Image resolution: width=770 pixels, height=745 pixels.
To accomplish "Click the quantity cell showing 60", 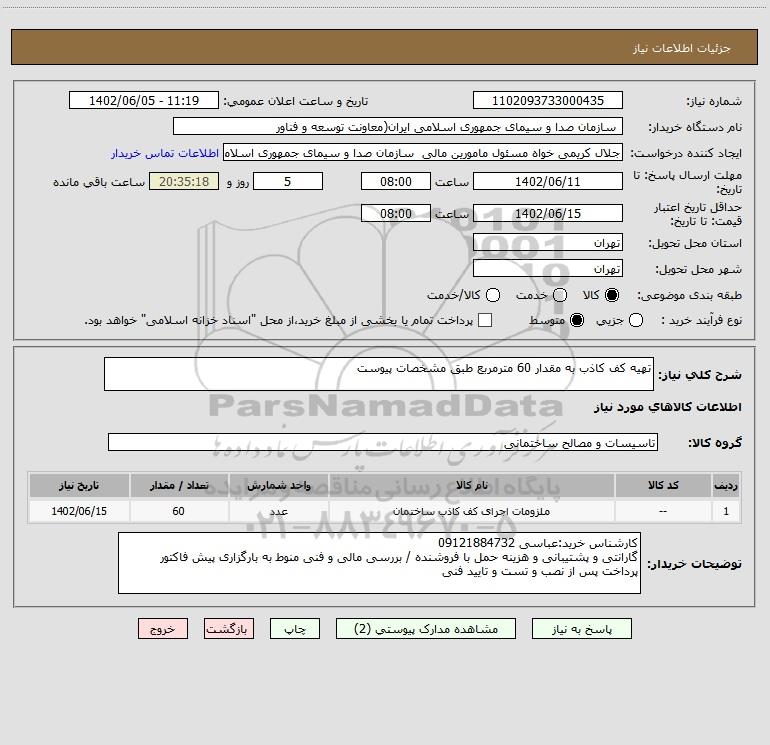I will tap(179, 511).
